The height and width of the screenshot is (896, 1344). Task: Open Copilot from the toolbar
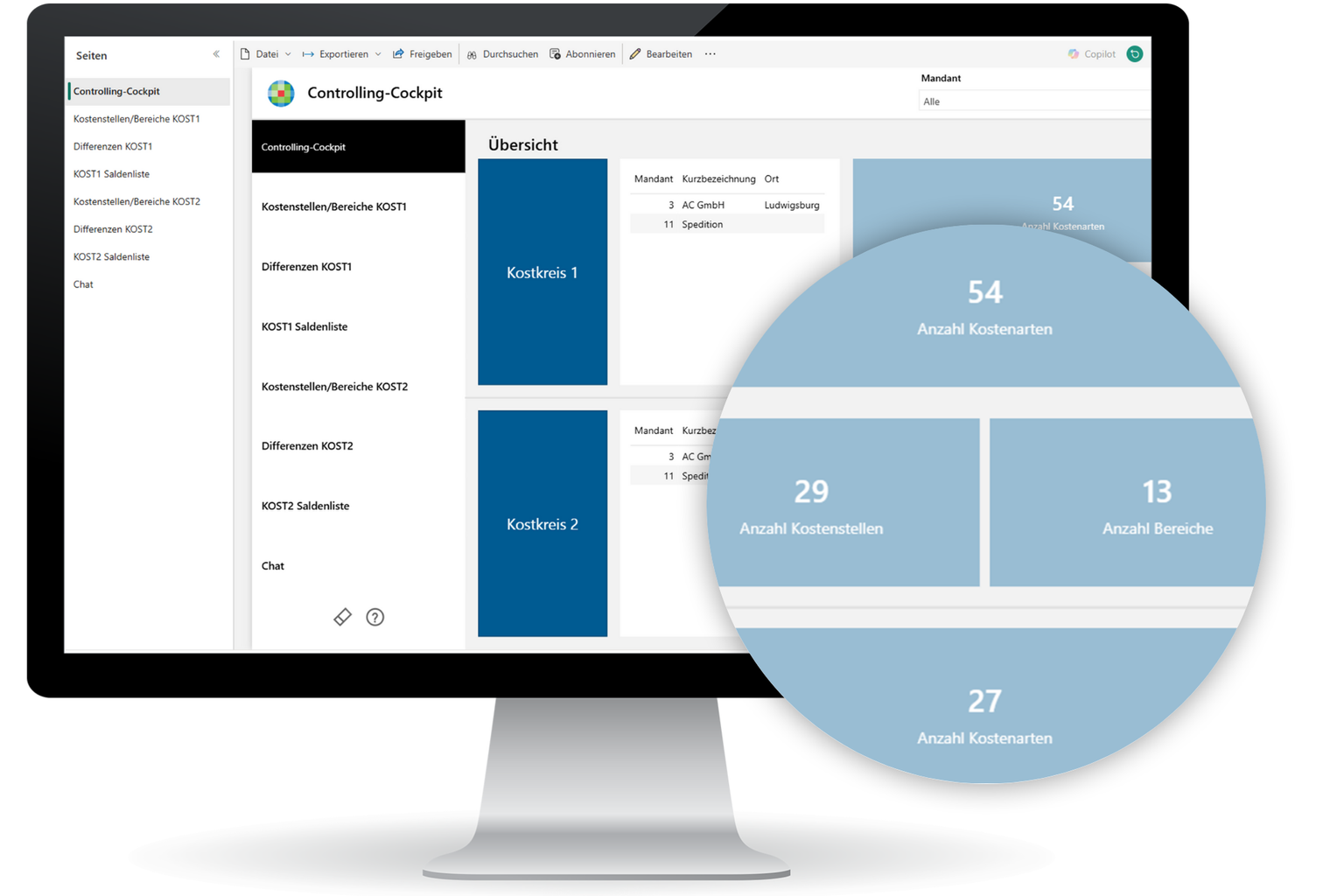coord(1091,54)
